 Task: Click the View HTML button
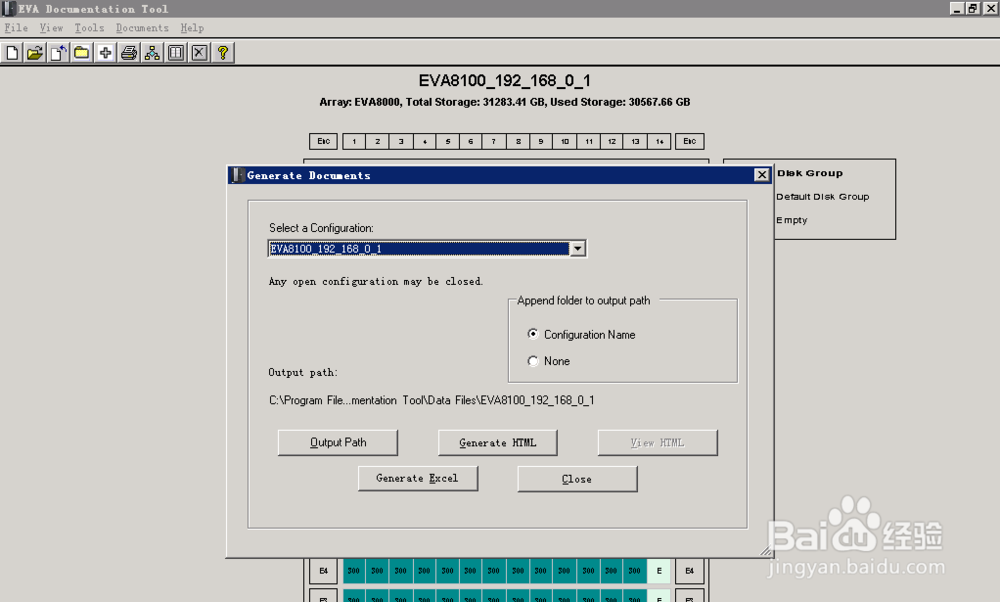(x=658, y=443)
